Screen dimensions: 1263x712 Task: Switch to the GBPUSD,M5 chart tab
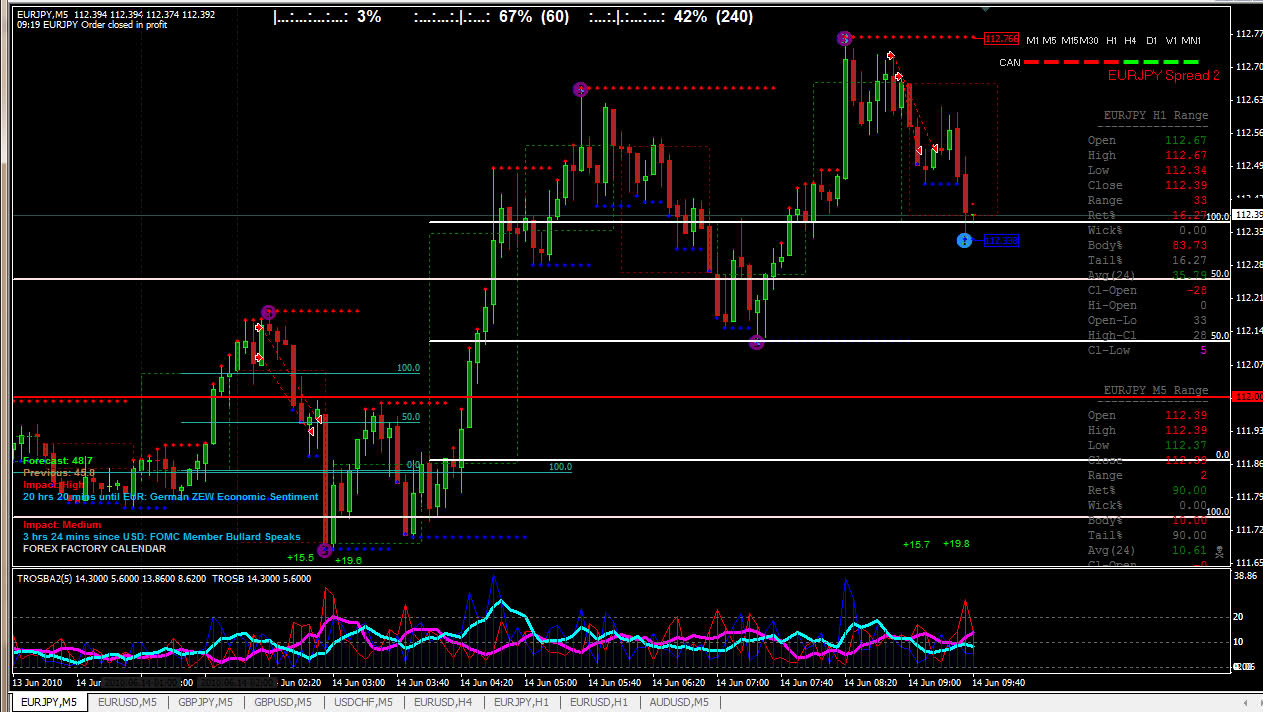pos(283,702)
